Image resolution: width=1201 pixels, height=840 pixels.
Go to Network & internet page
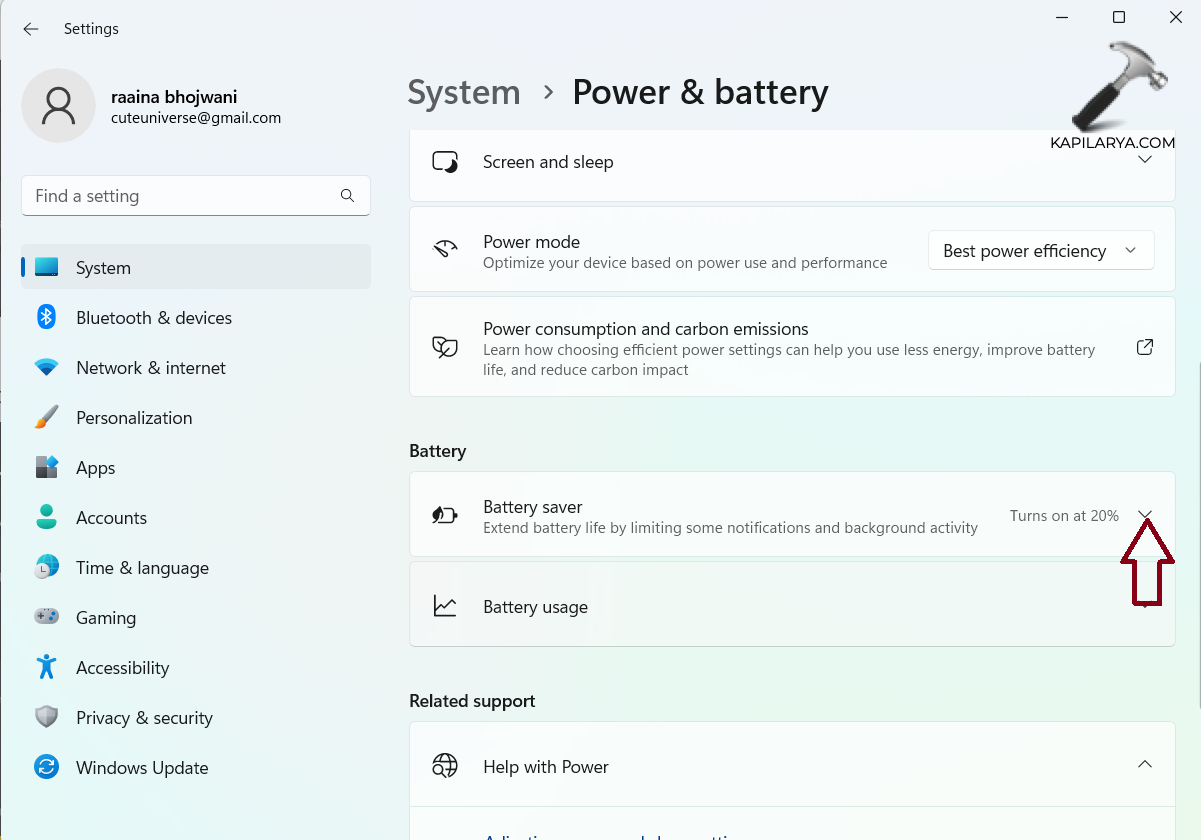151,368
